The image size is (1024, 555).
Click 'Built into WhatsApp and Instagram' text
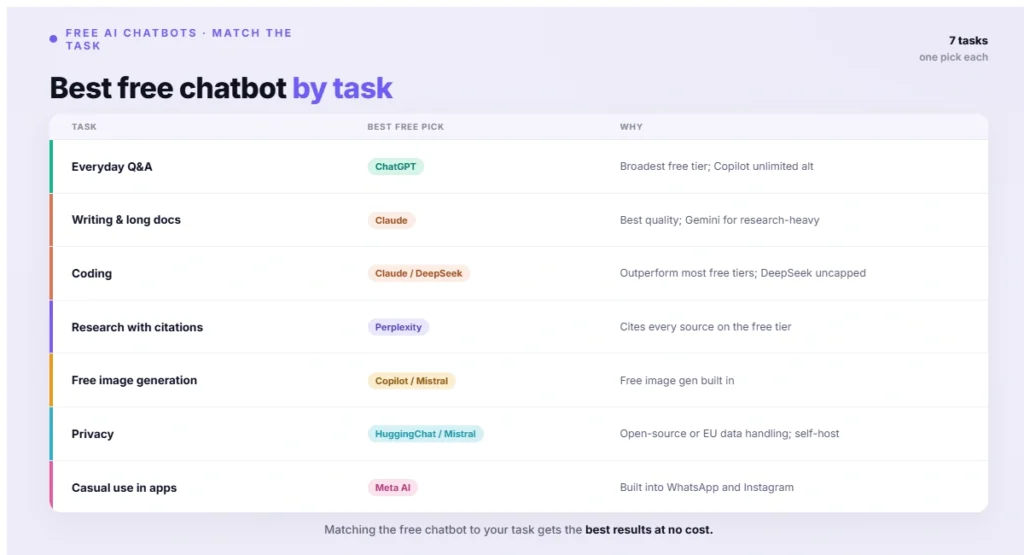707,487
